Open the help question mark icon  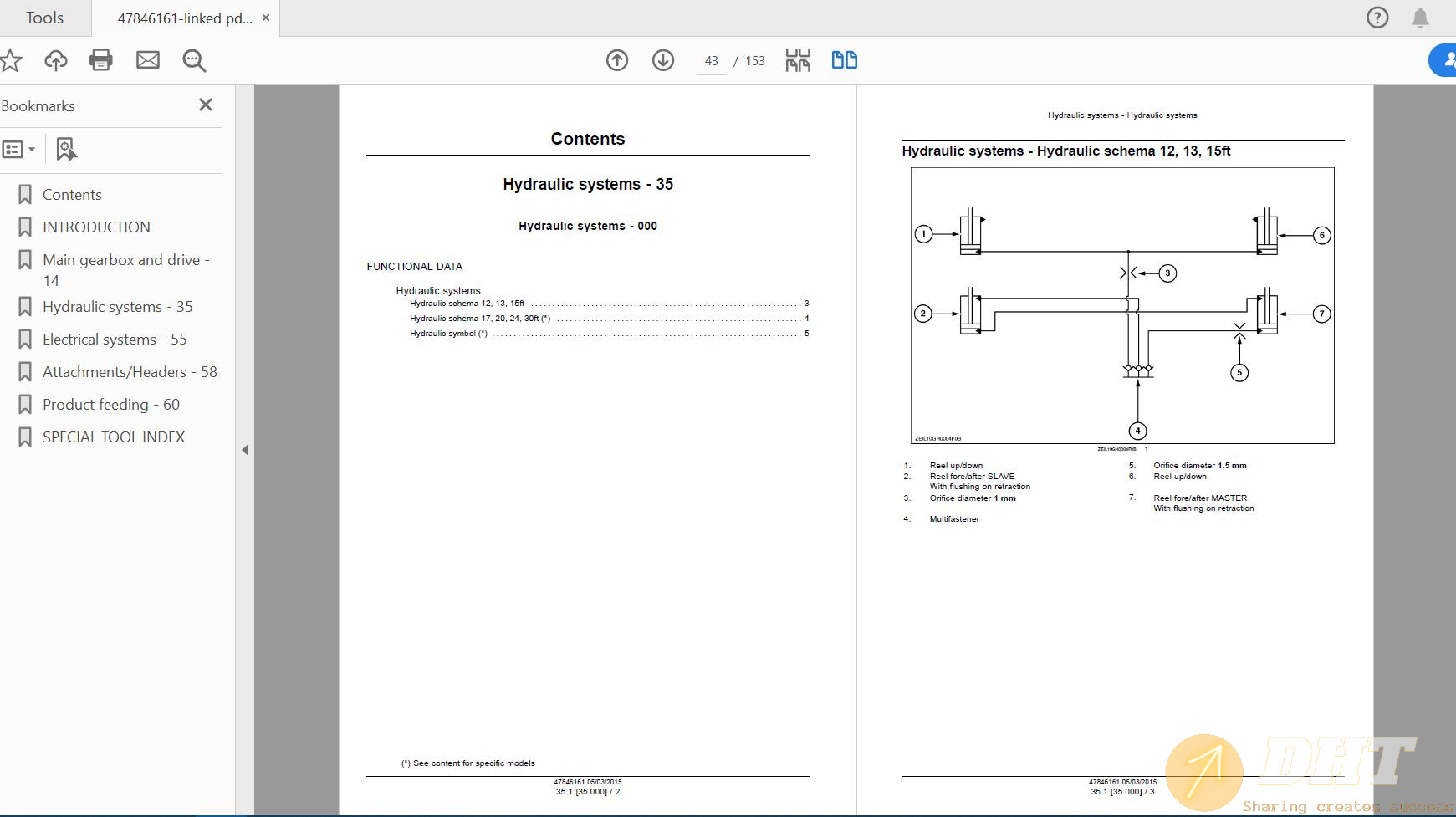1377,18
